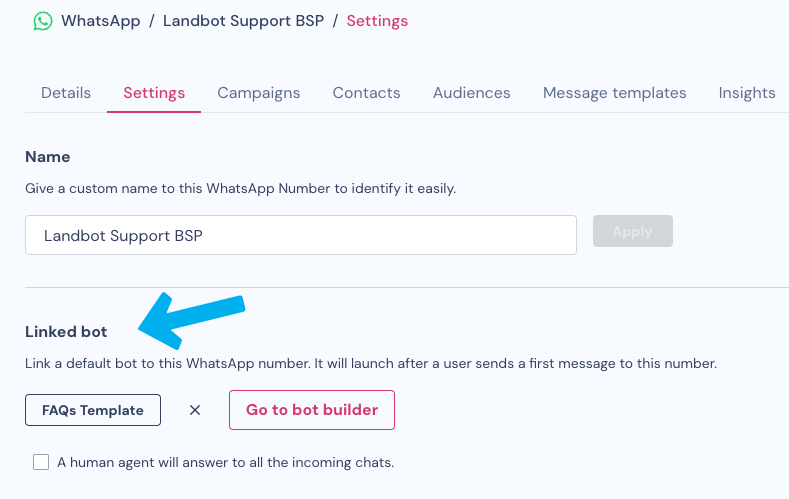Screen dimensions: 789x499
Task: Click the WhatsApp breadcrumb link
Action: coord(101,20)
